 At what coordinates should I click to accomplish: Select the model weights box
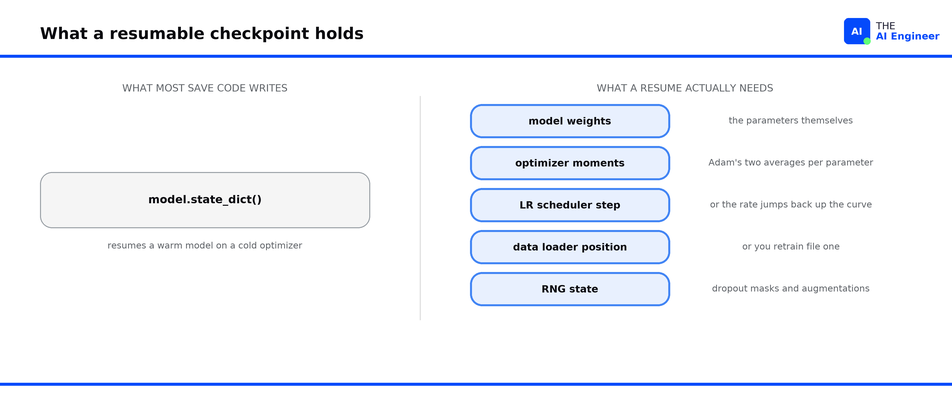570,121
